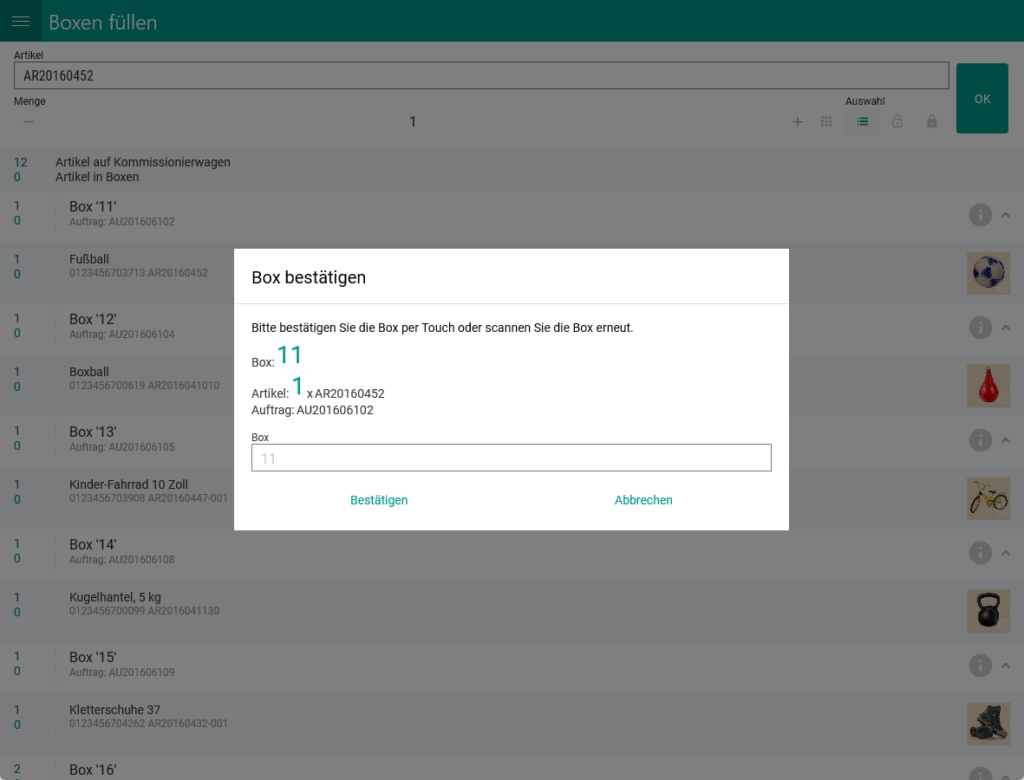Viewport: 1024px width, 780px height.
Task: Click the minus stepper to decrease Menge
Action: click(28, 121)
